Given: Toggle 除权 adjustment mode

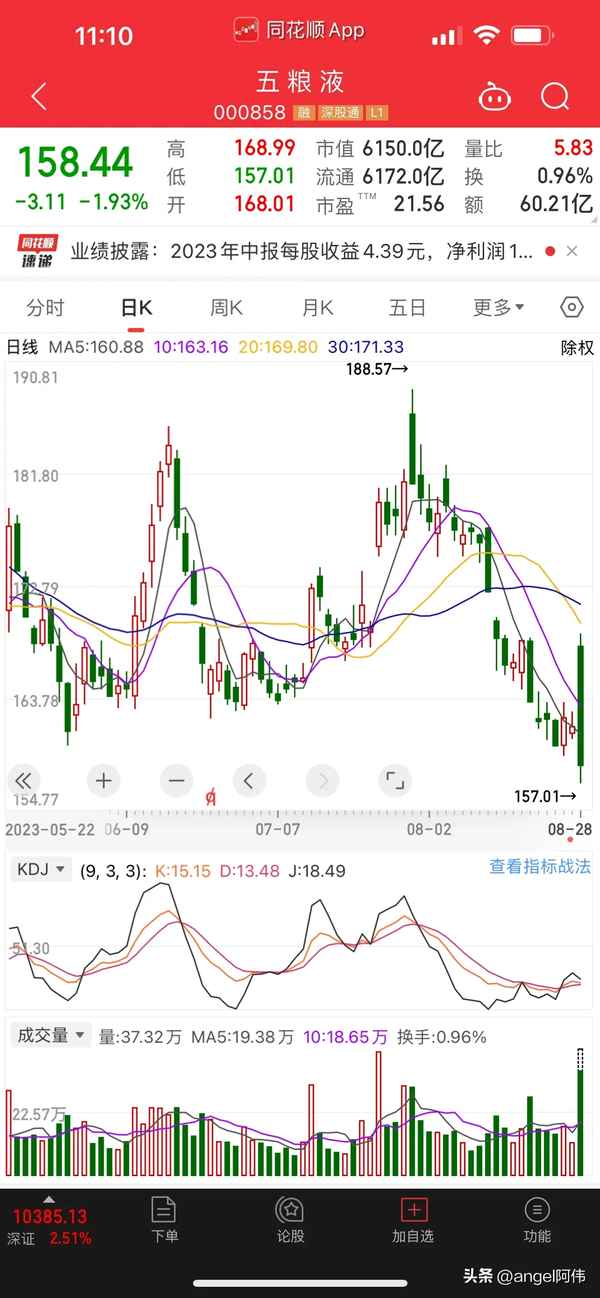Looking at the screenshot, I should click(577, 348).
